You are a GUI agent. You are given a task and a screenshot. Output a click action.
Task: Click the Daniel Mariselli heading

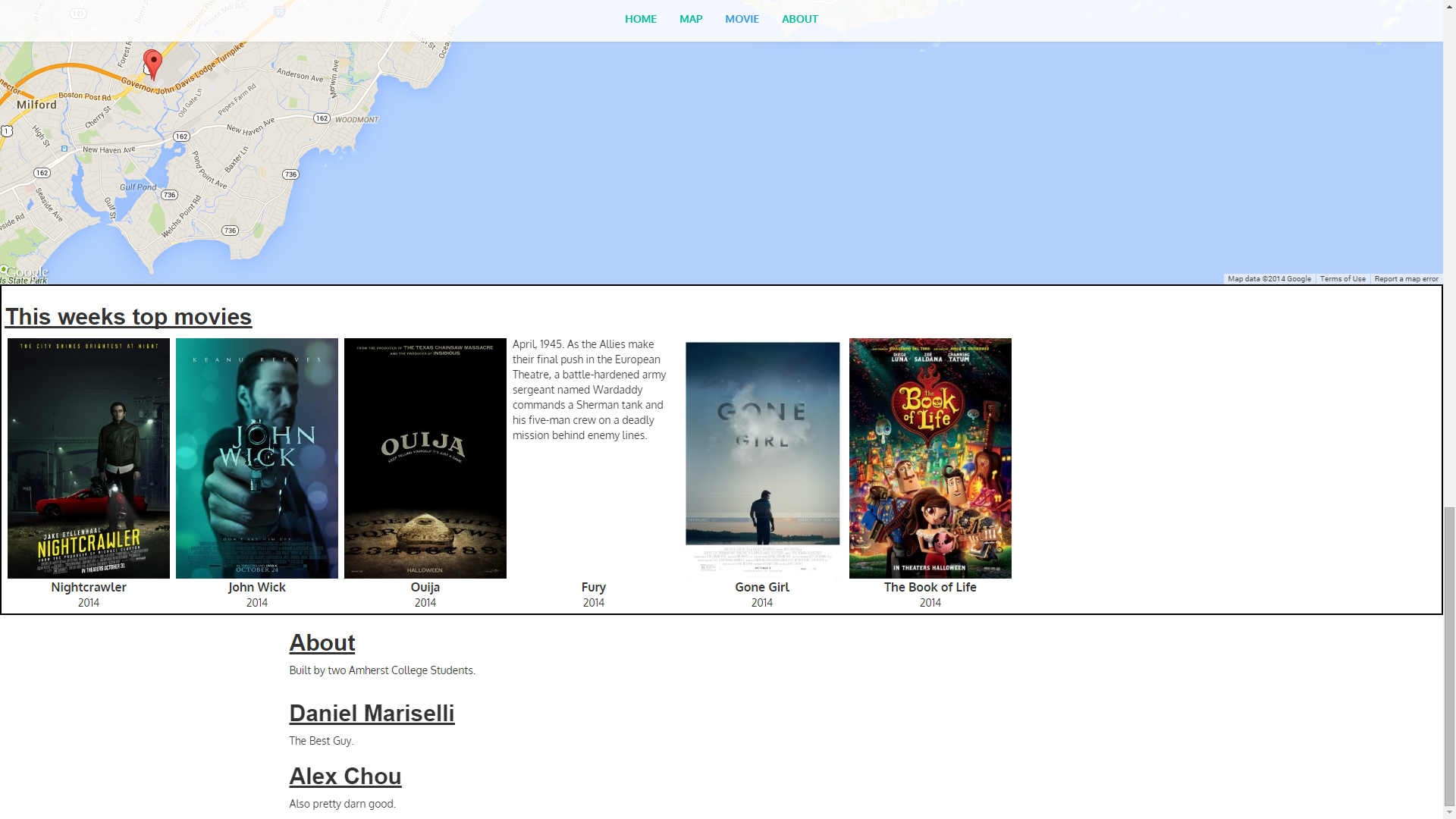372,713
